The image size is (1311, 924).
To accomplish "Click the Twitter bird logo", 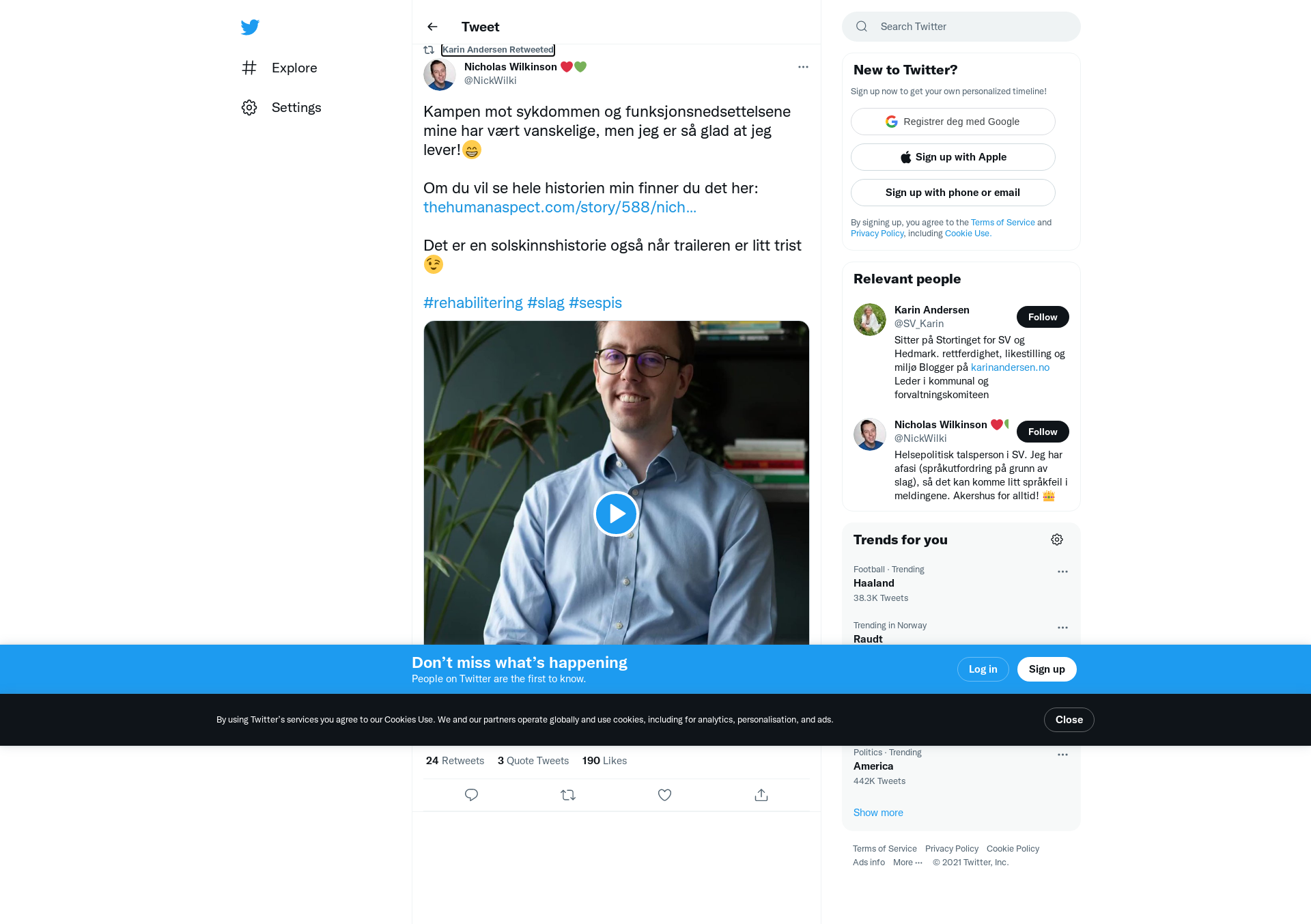I will (250, 27).
